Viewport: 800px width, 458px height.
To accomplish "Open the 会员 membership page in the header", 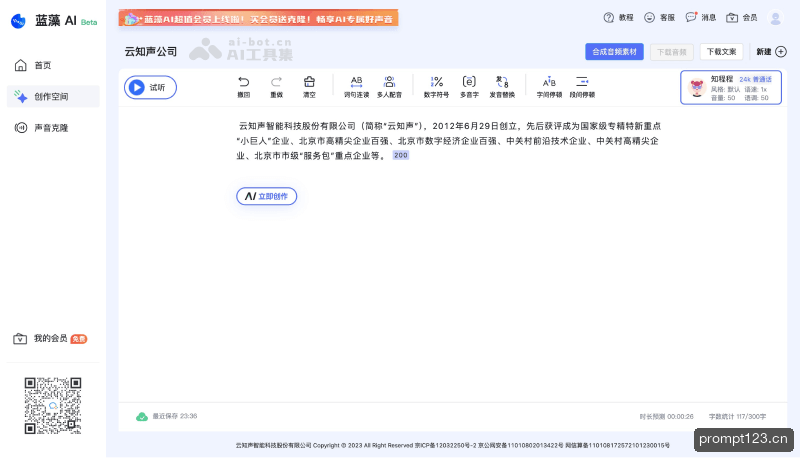I will pos(742,17).
